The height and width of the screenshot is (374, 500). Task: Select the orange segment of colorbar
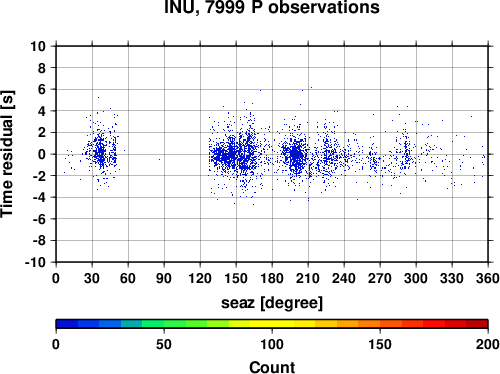369,324
